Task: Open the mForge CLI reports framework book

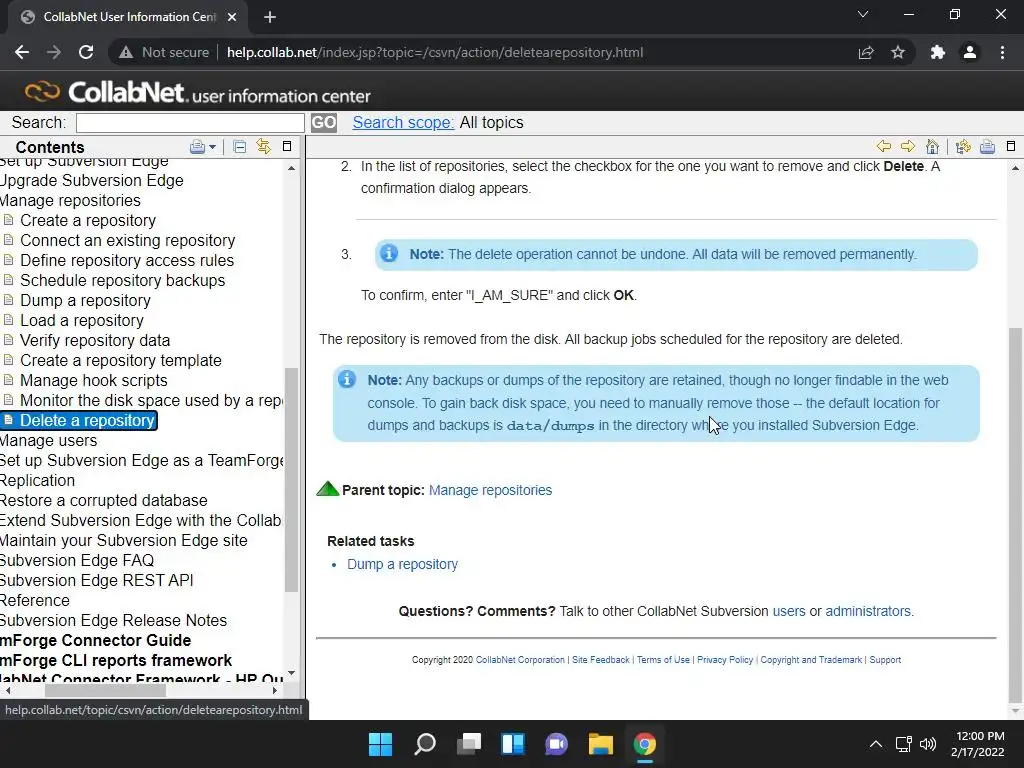Action: click(116, 661)
